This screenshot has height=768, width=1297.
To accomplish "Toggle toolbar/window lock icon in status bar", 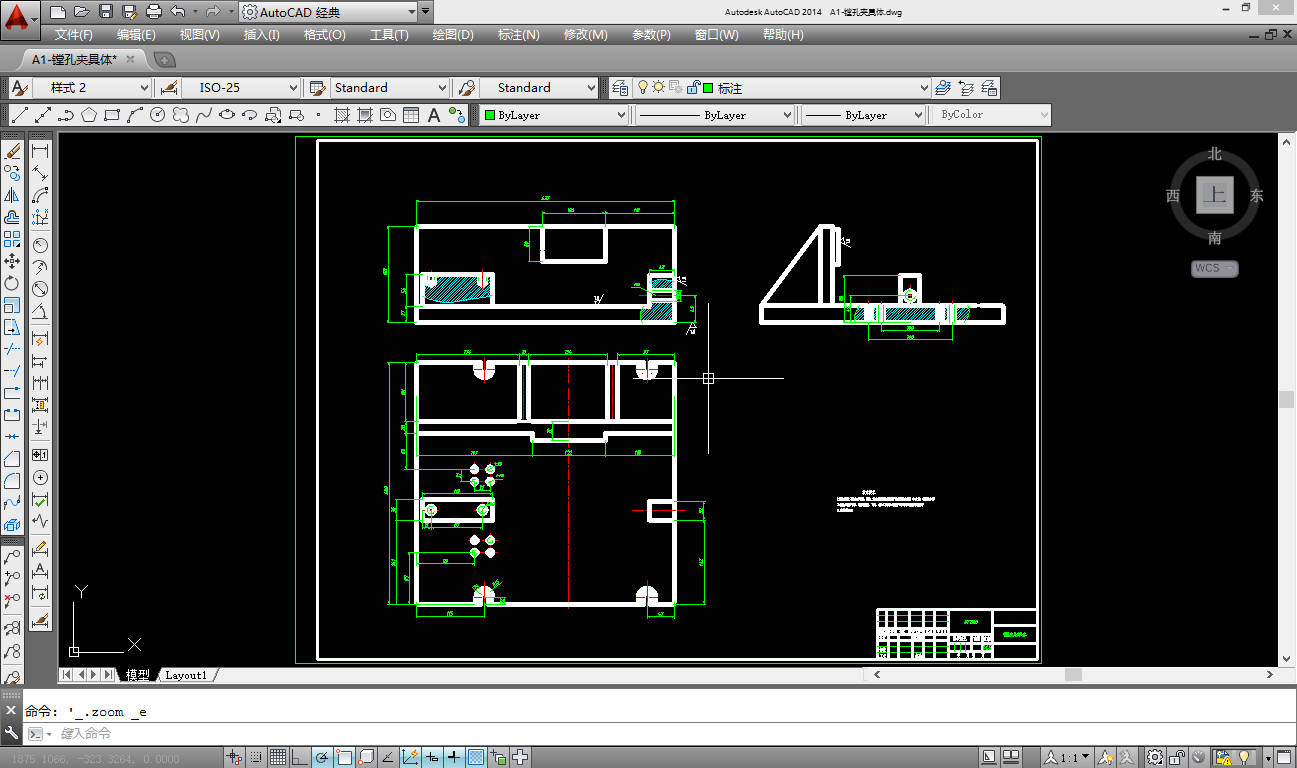I will [1177, 757].
